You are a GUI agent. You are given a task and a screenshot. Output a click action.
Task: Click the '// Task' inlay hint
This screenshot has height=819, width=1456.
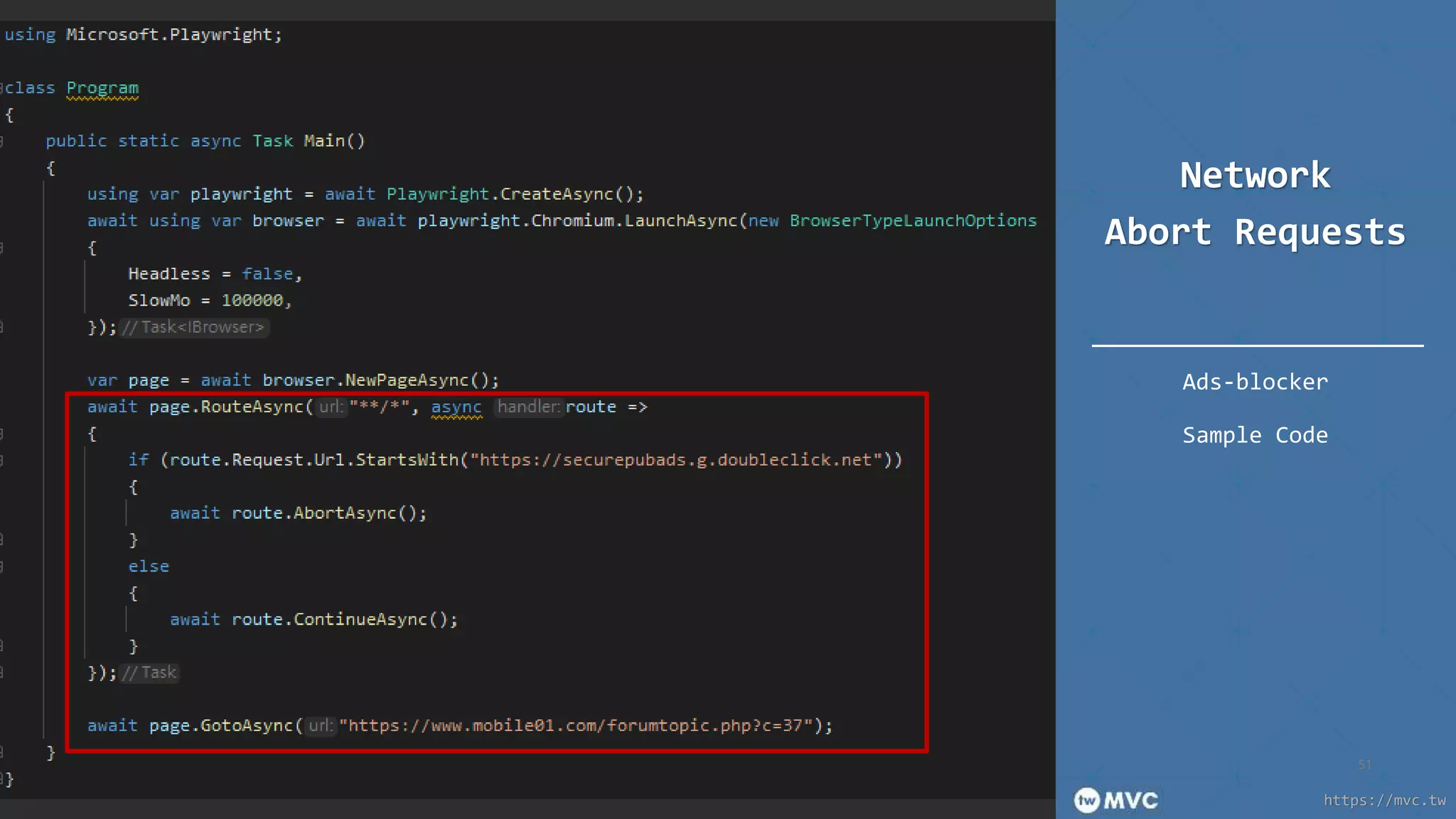(x=149, y=673)
